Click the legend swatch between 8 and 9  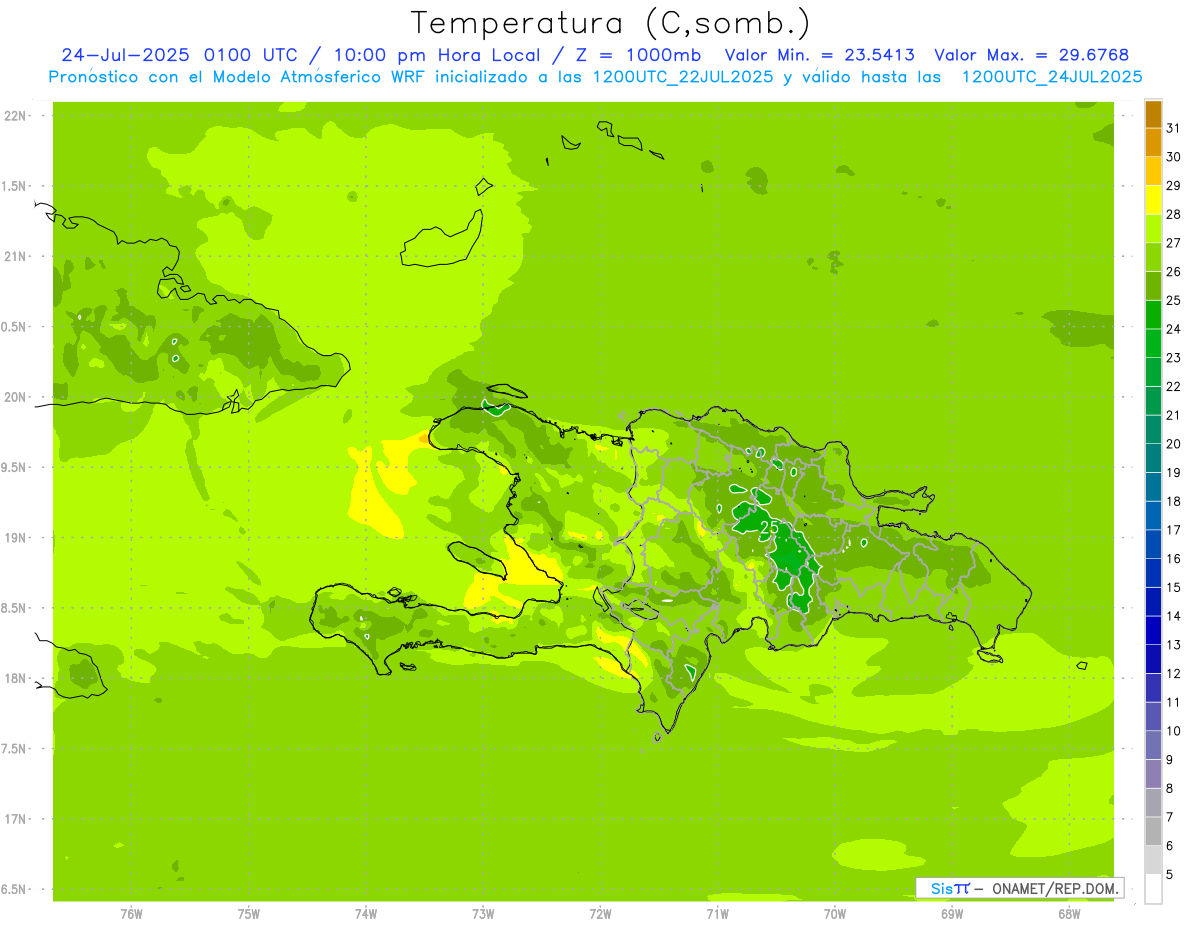[x=1153, y=774]
